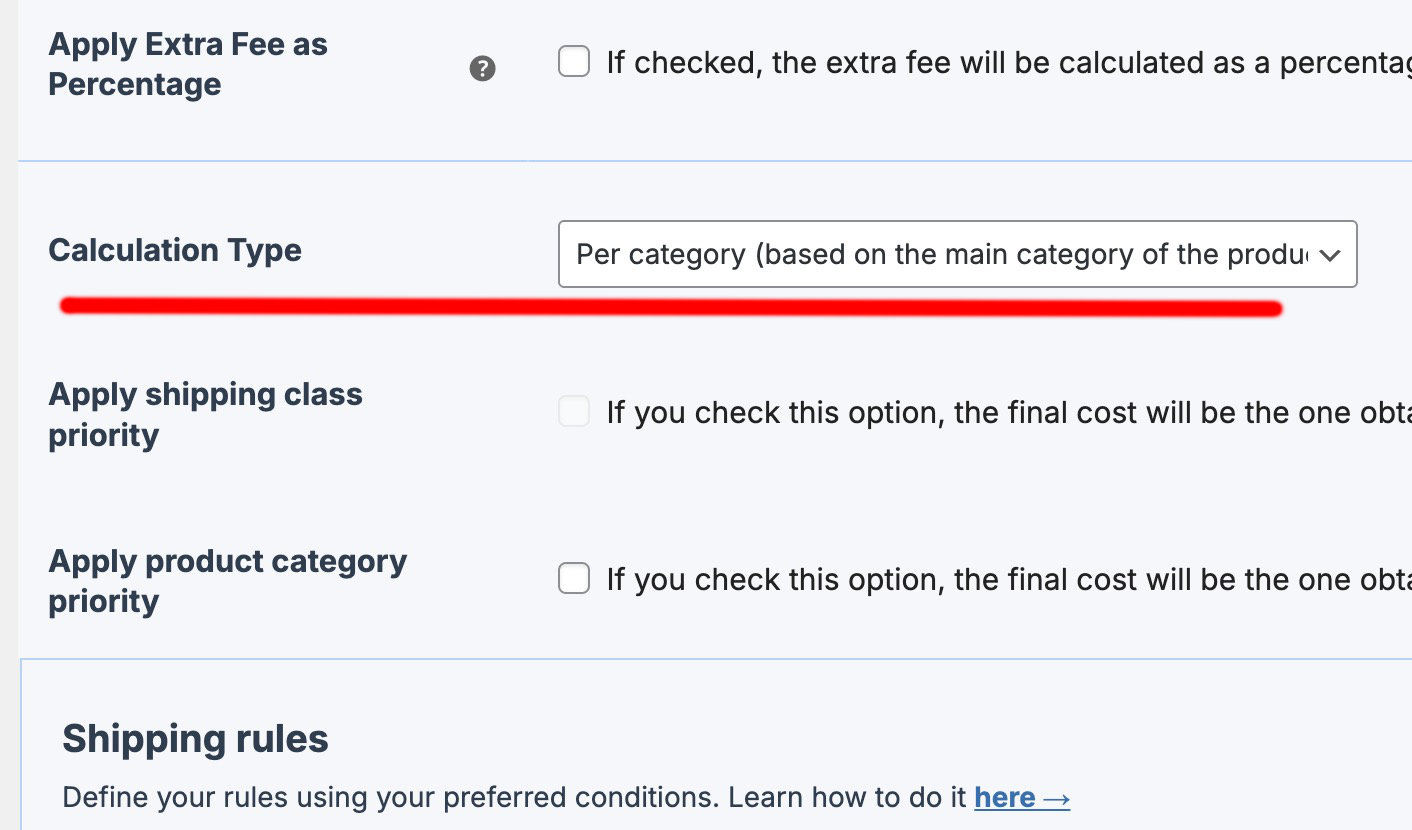
Task: Toggle the Apply shipping class priority checkbox
Action: coord(574,411)
